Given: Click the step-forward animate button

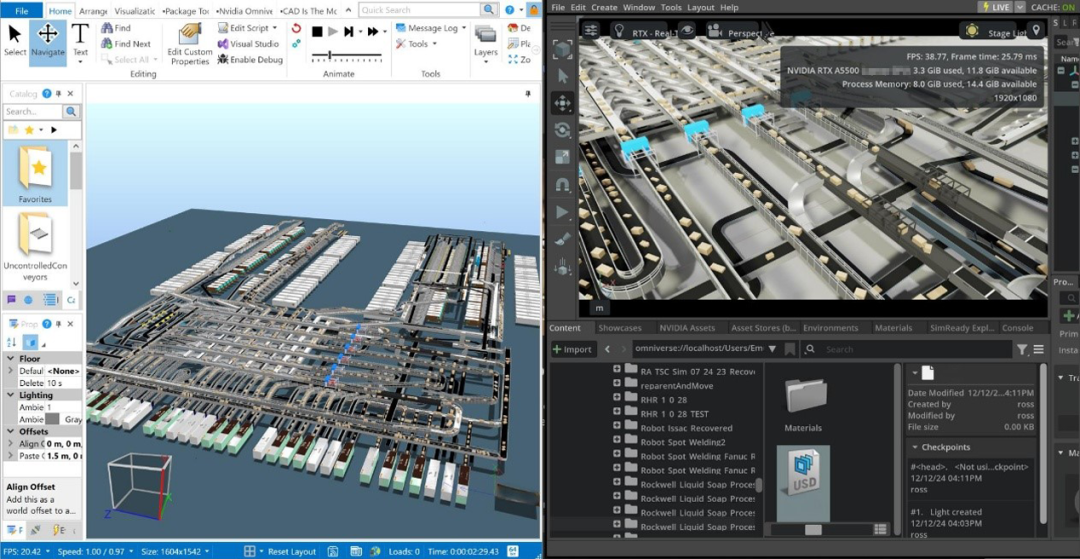Looking at the screenshot, I should 349,32.
